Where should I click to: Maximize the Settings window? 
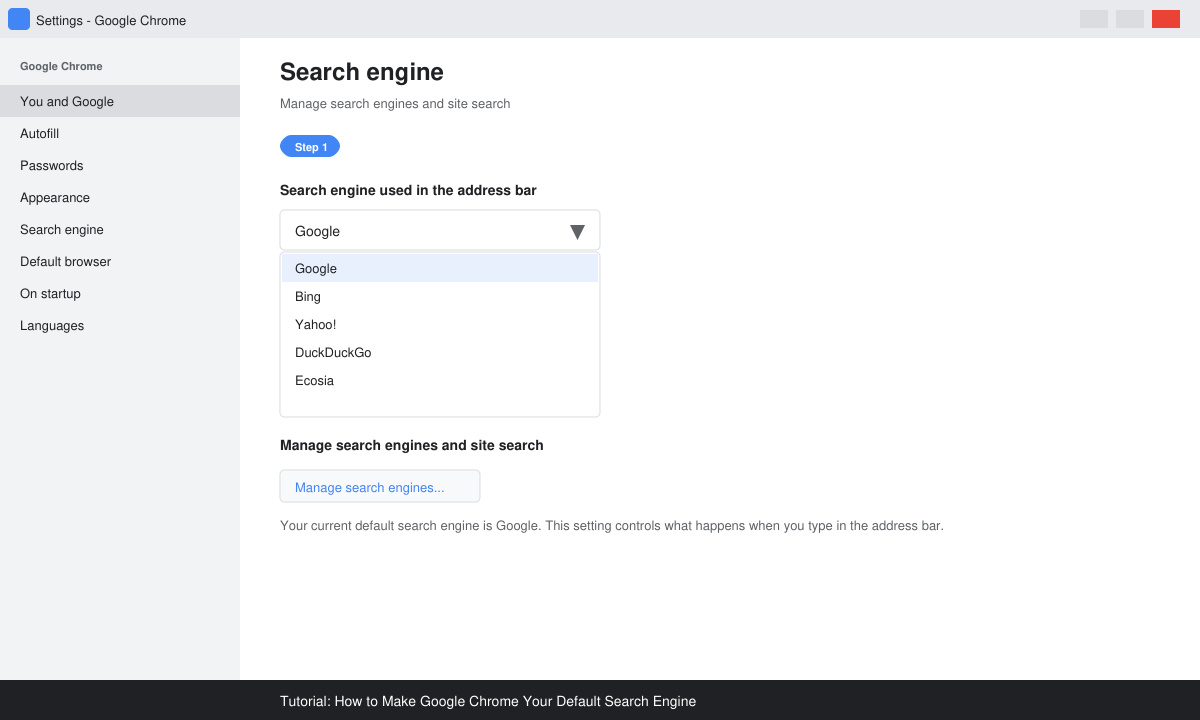click(x=1130, y=19)
